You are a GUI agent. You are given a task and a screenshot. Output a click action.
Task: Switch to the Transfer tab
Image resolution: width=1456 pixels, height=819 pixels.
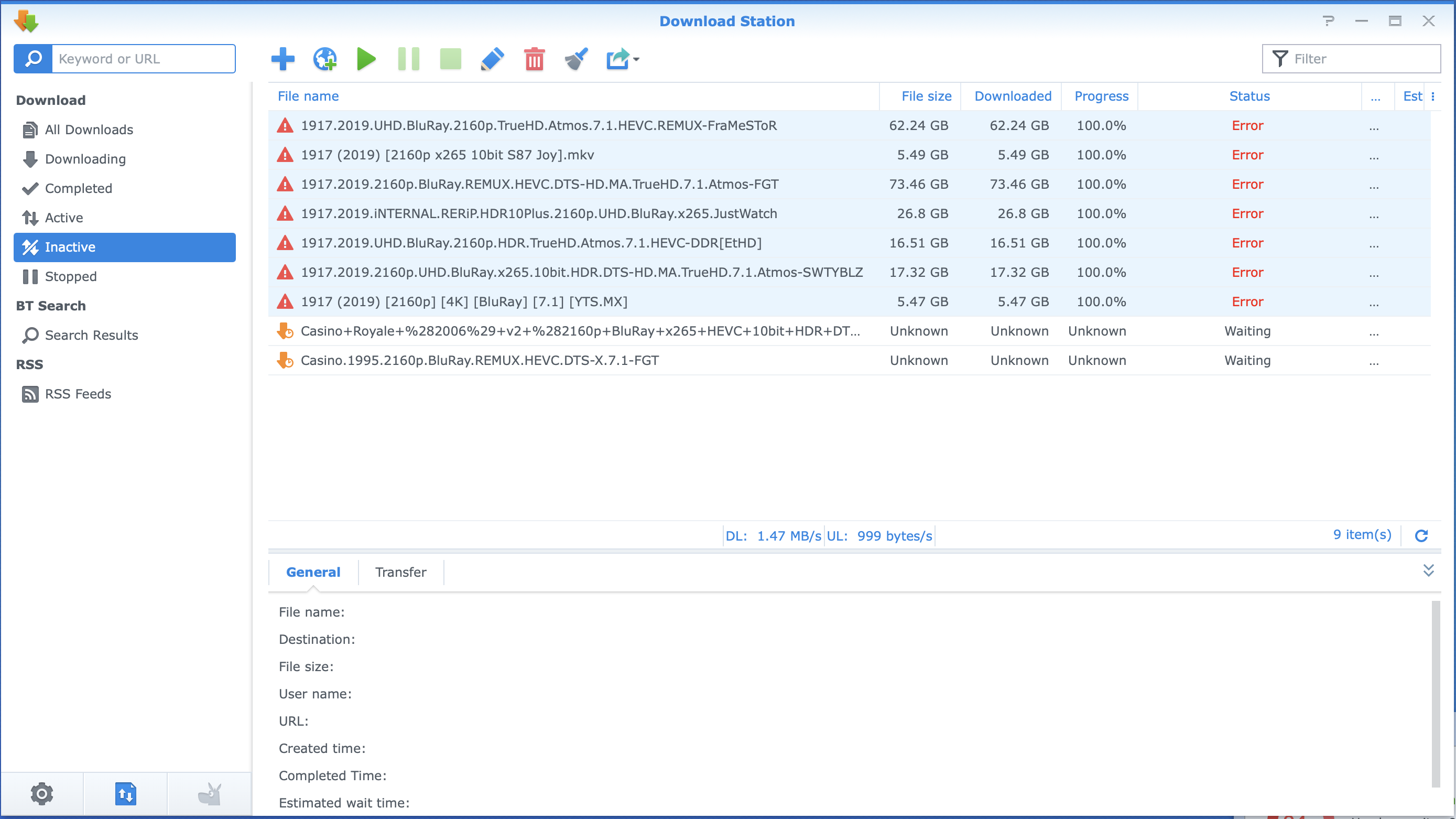tap(401, 572)
